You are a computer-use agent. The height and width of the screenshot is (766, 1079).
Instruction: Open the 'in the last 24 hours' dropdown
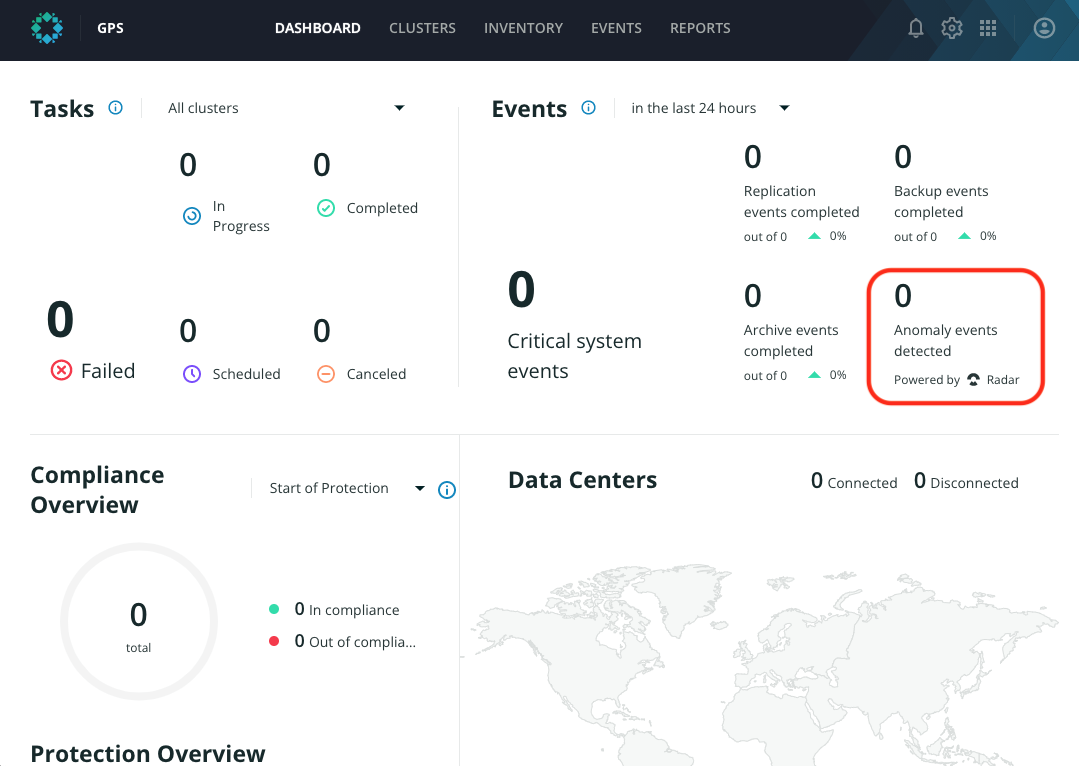click(x=709, y=108)
